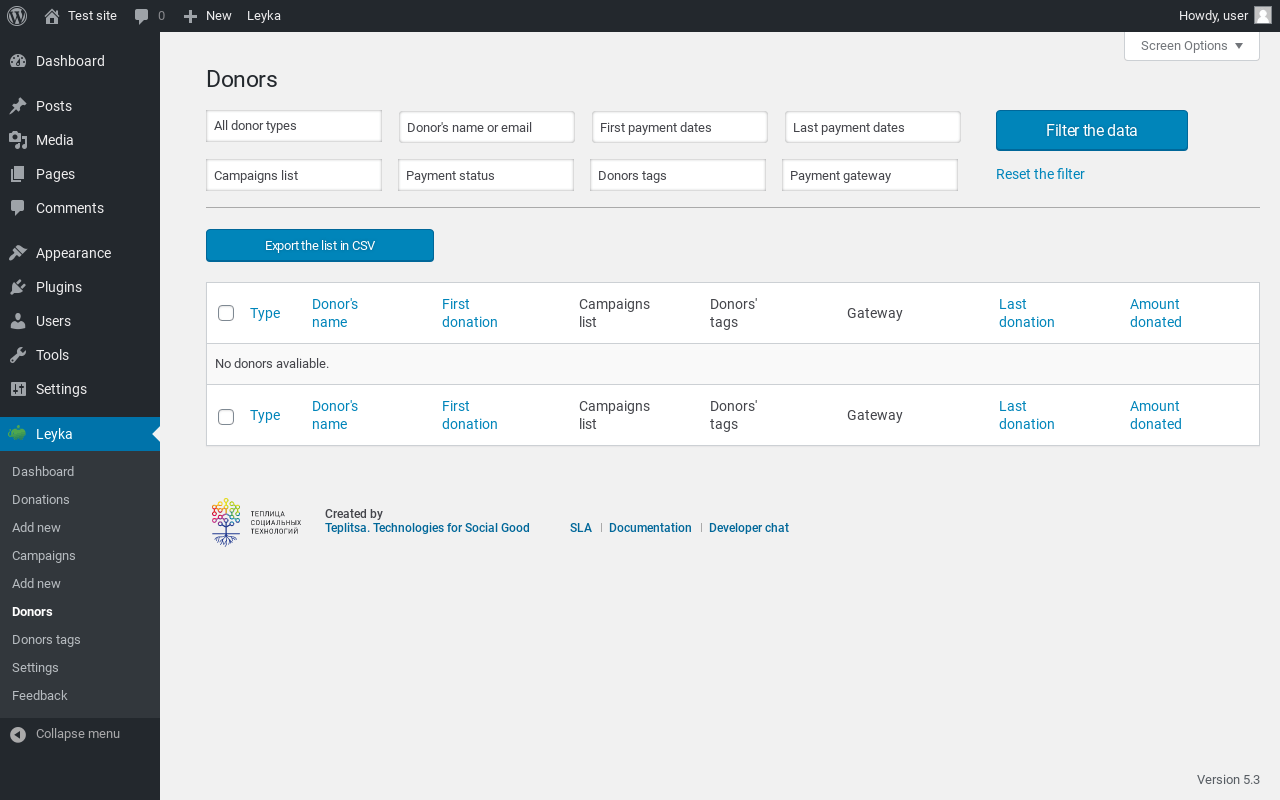Click the Test site home icon
The height and width of the screenshot is (800, 1280).
point(52,16)
